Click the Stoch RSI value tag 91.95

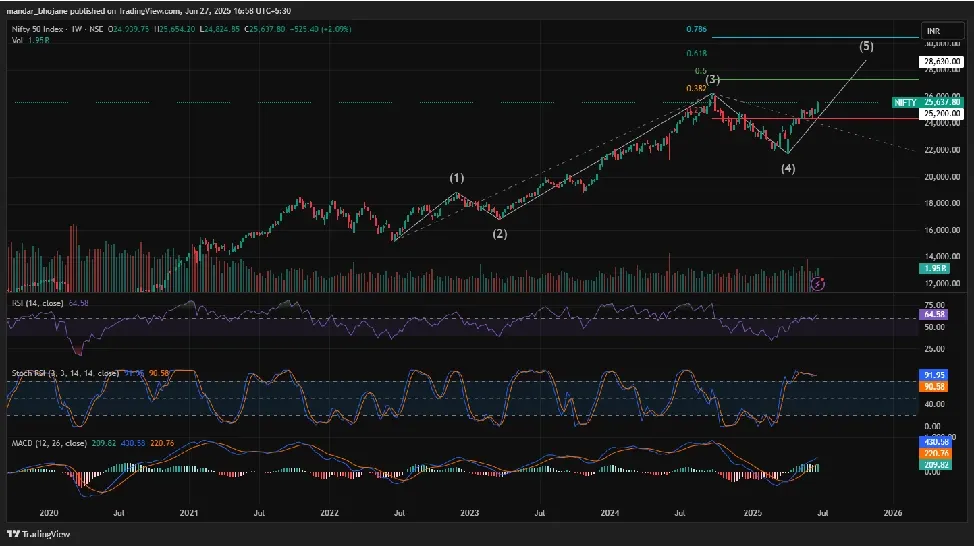[x=933, y=375]
